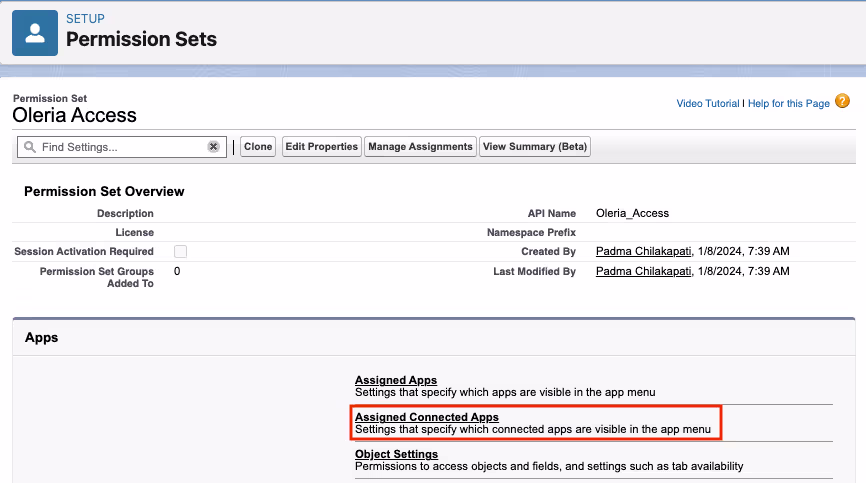This screenshot has width=866, height=483.
Task: Open Help for this Page link
Action: click(789, 104)
